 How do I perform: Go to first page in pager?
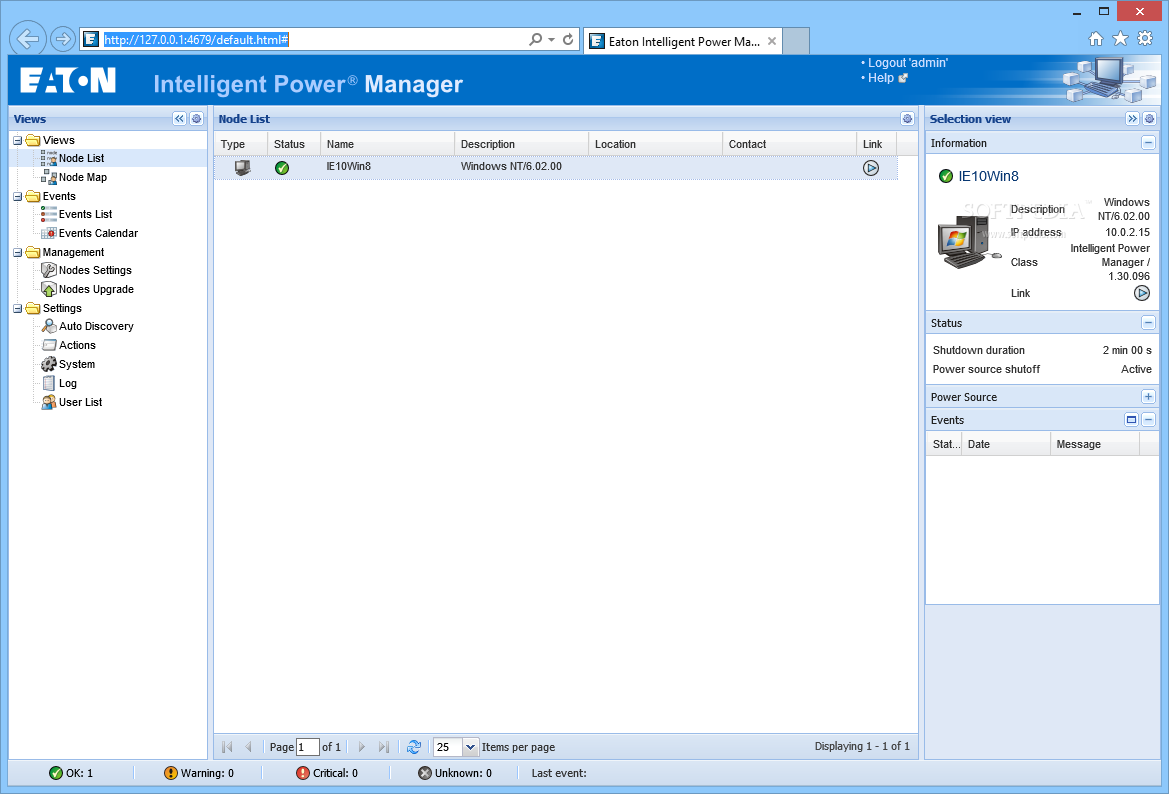tap(227, 746)
